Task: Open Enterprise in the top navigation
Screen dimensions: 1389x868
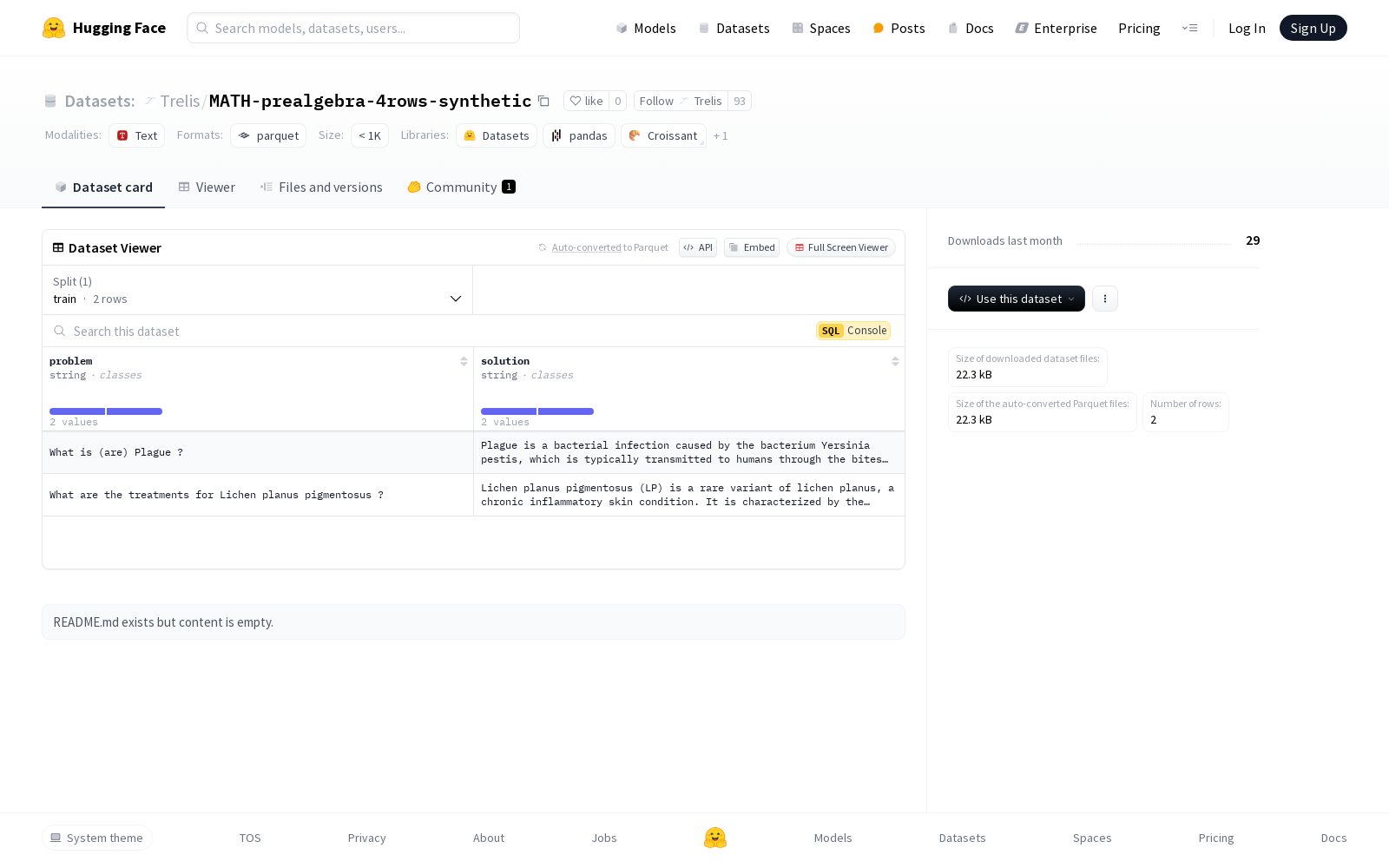Action: click(x=1056, y=28)
